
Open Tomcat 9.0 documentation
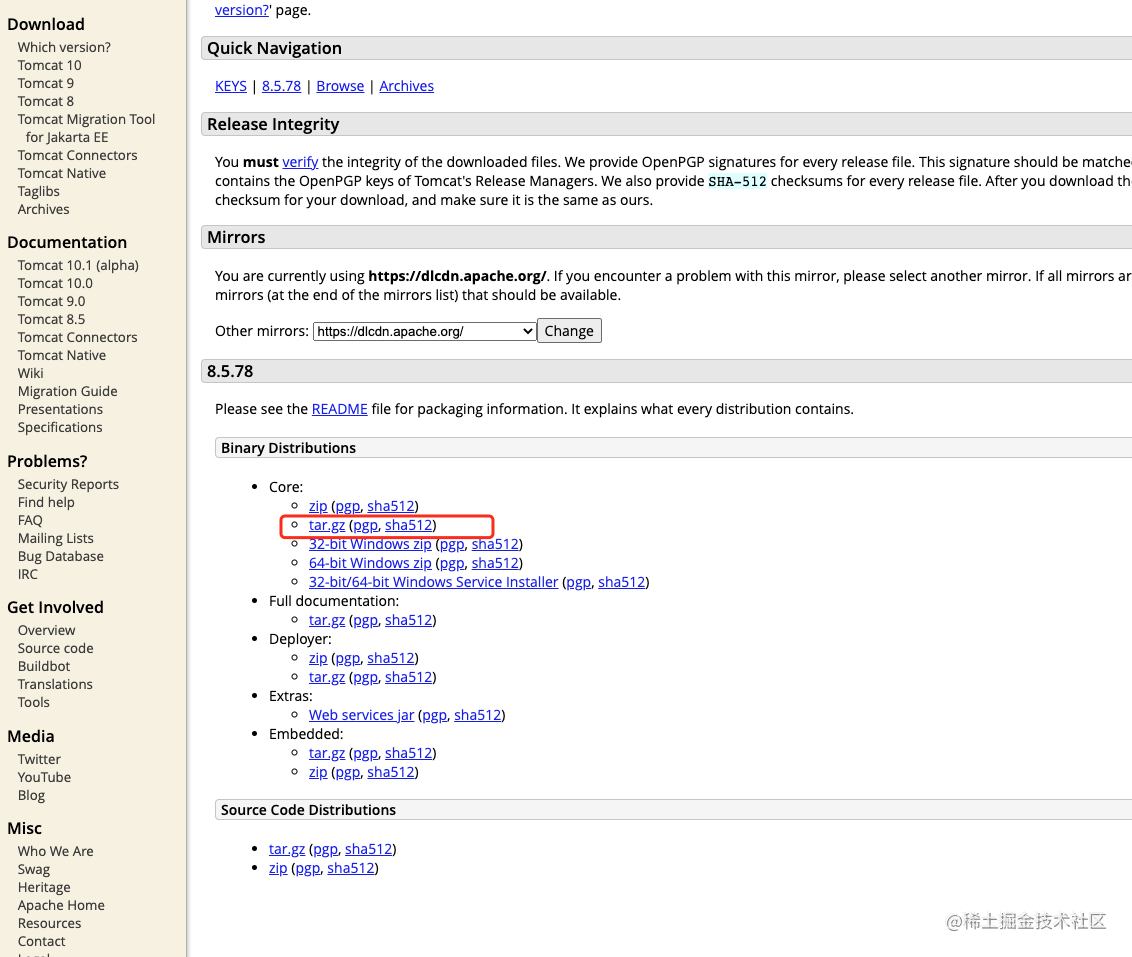point(52,302)
